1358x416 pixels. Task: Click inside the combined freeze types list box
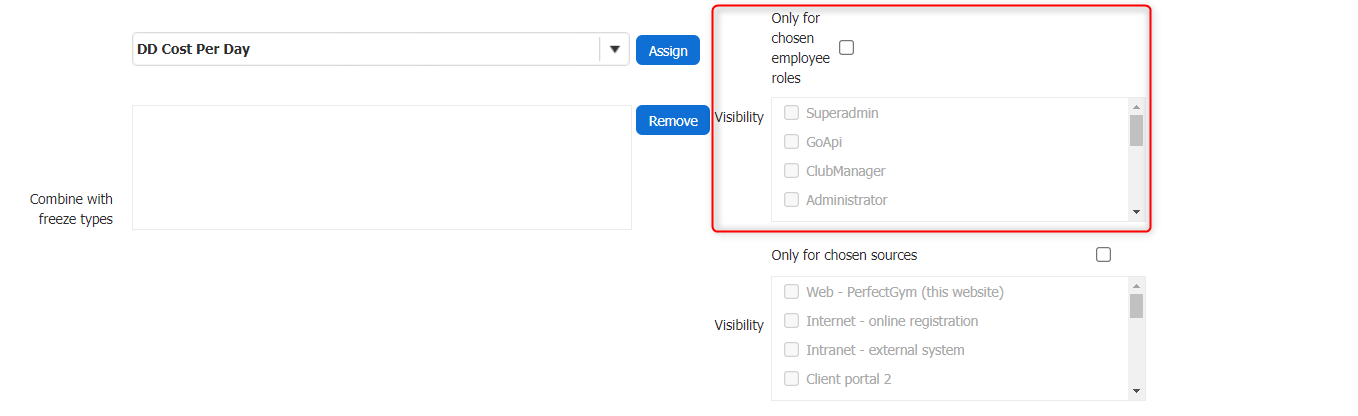point(381,167)
